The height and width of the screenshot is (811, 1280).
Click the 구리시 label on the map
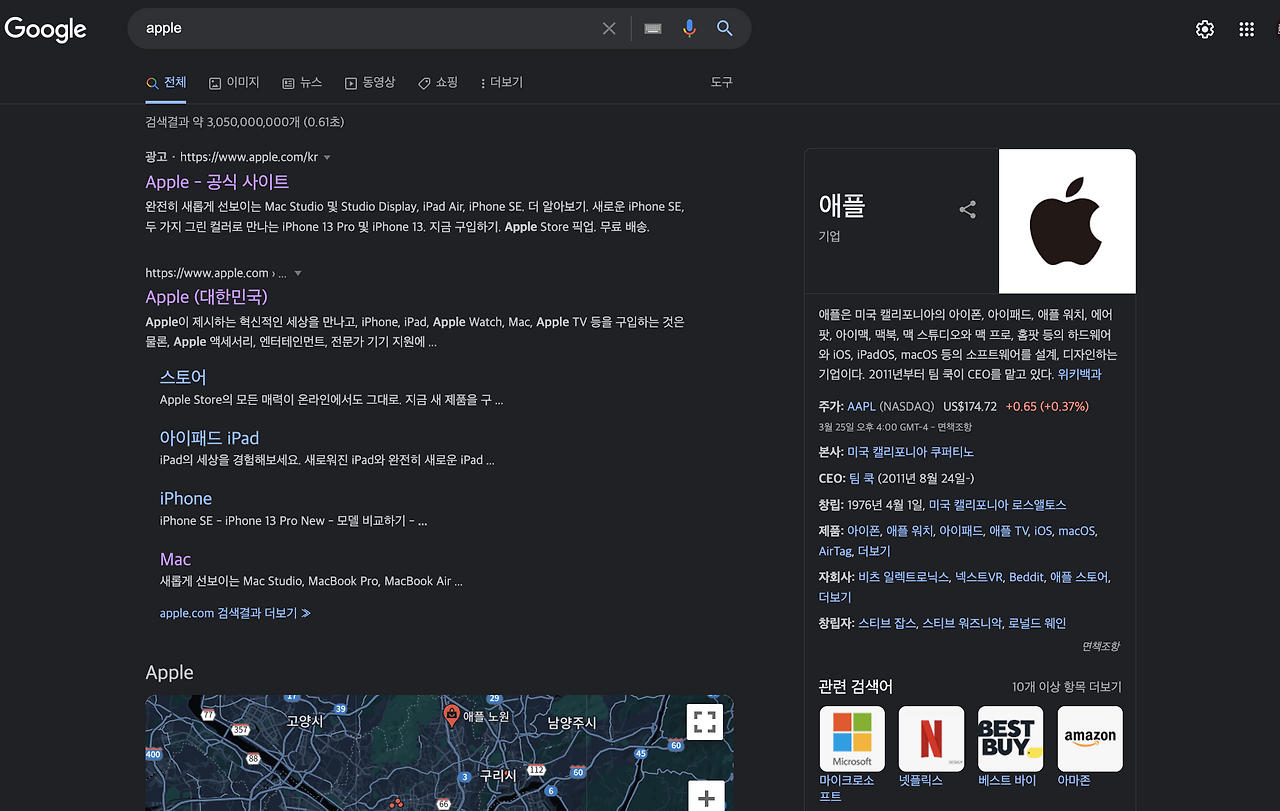pos(498,776)
